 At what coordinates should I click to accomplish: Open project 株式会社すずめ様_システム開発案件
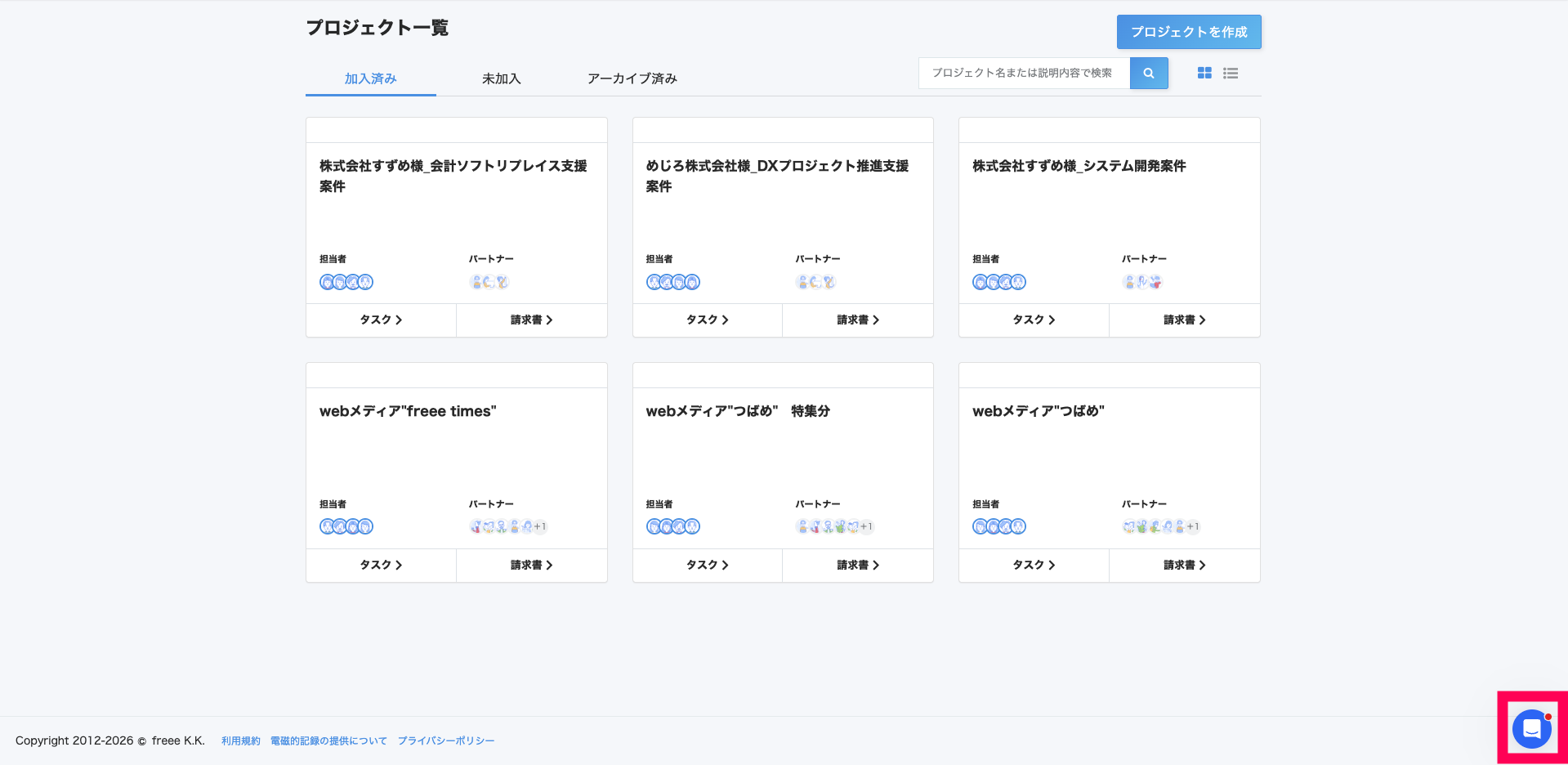pos(1079,166)
